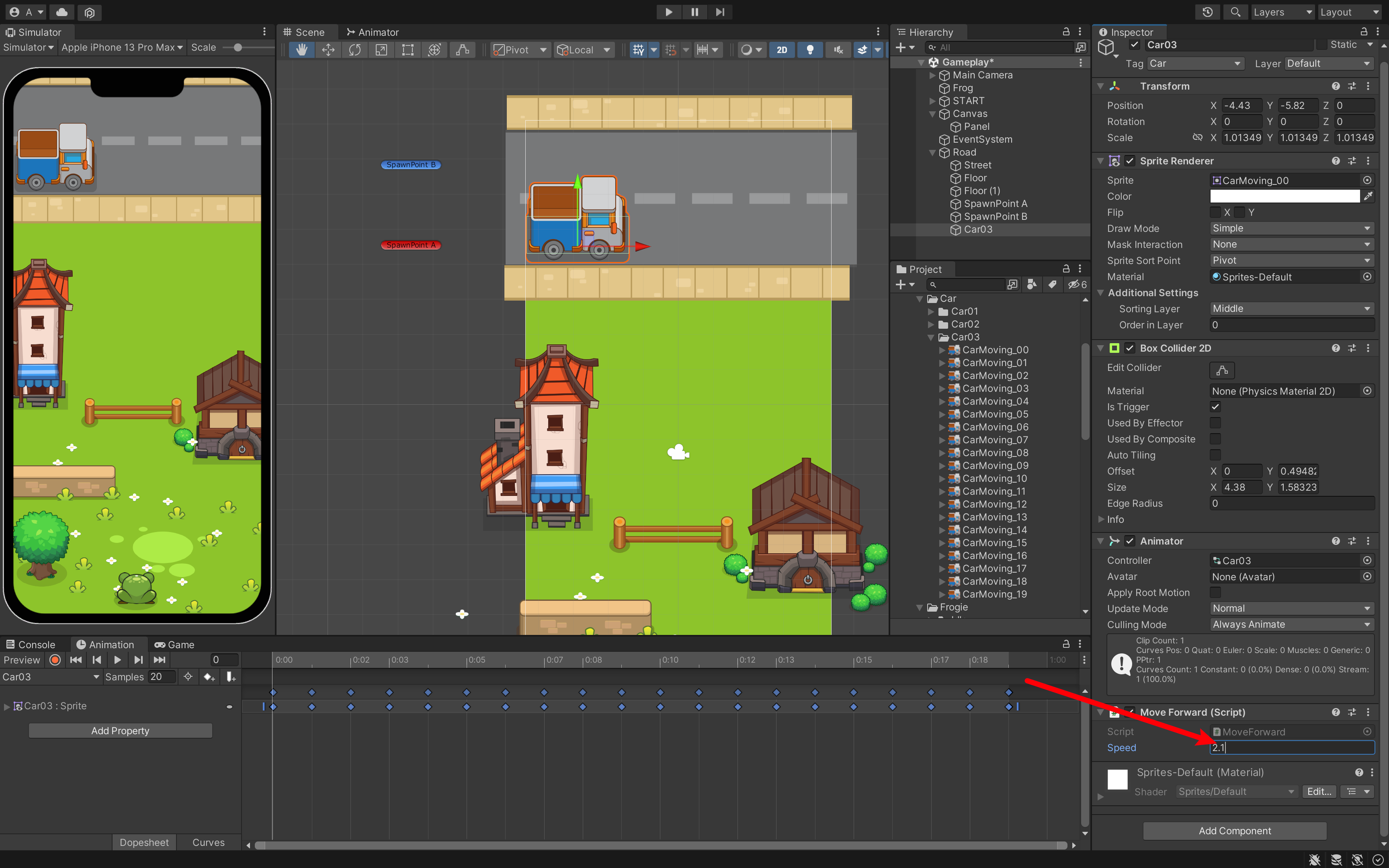Click the Play button
The width and height of the screenshot is (1389, 868).
coord(669,12)
